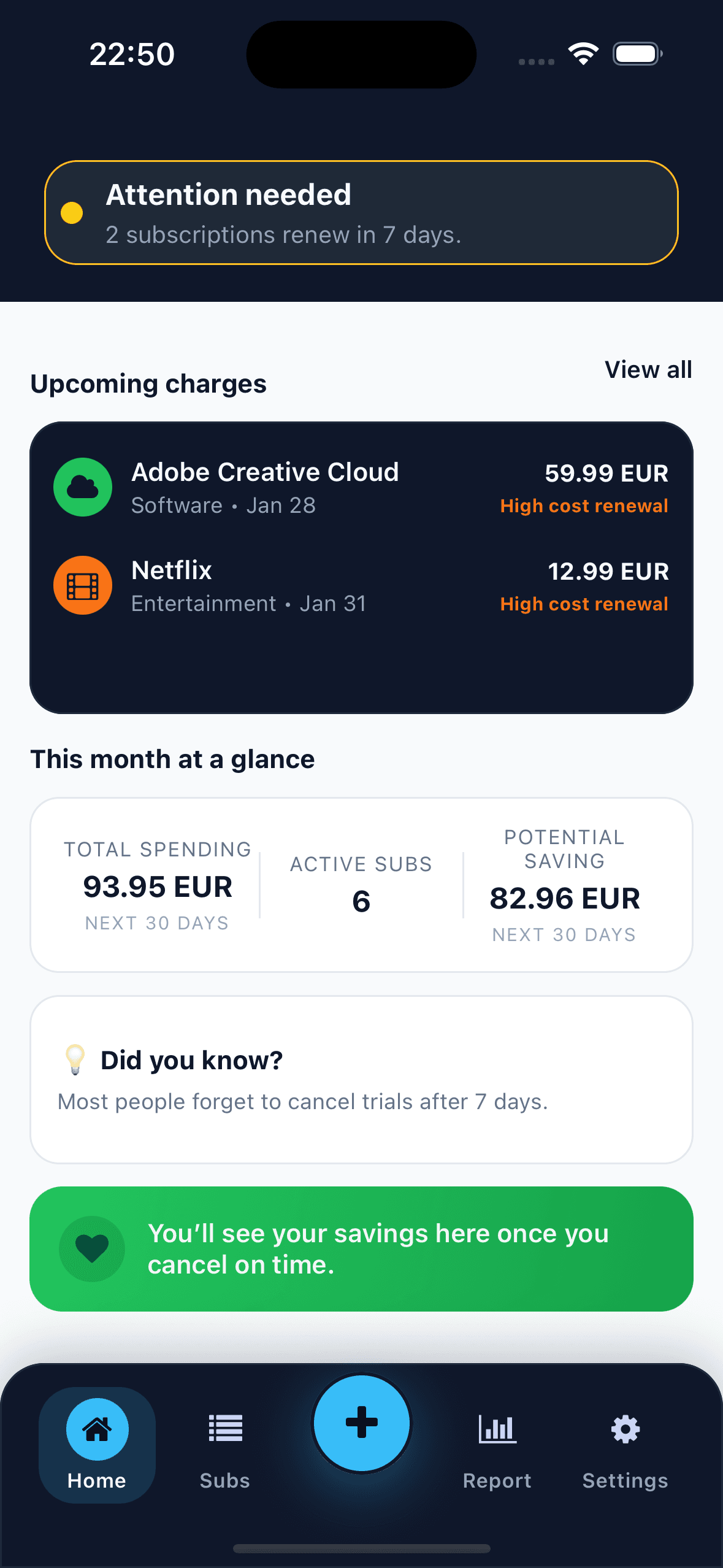Tap the lightbulb tip icon
The height and width of the screenshot is (1568, 723).
pyautogui.click(x=75, y=1059)
